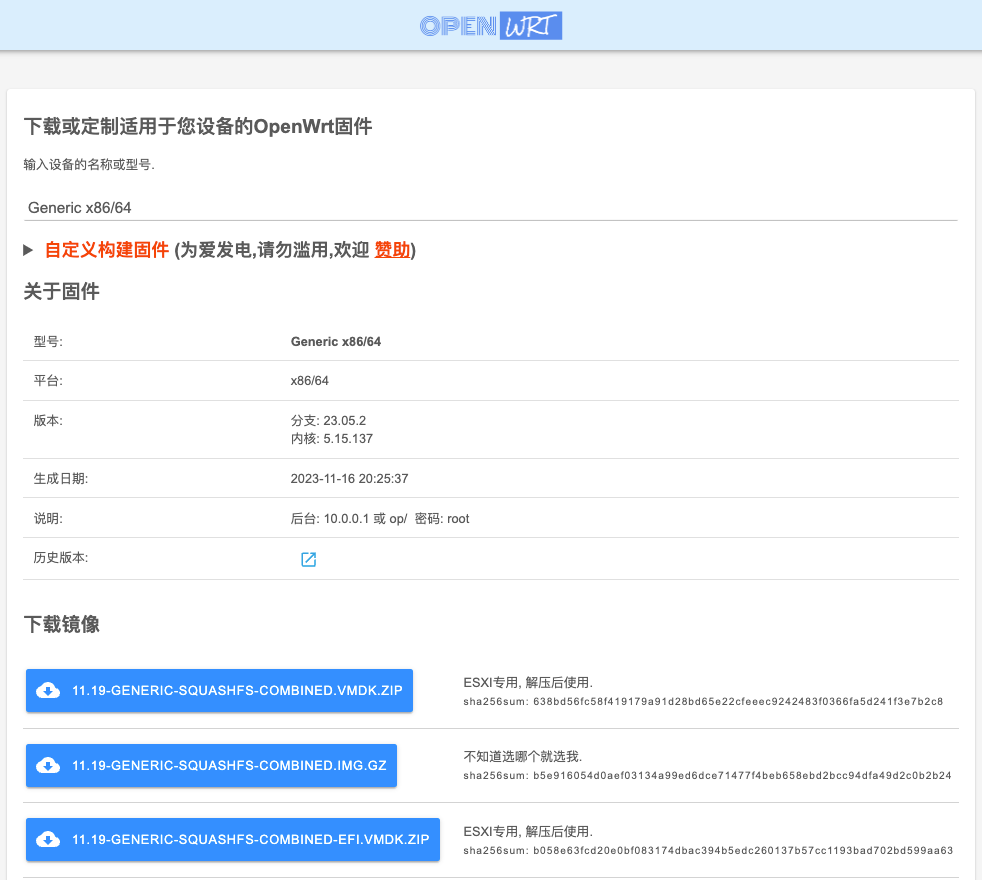Focus the device name field showing Generic x86/64
The height and width of the screenshot is (880, 982).
[490, 208]
